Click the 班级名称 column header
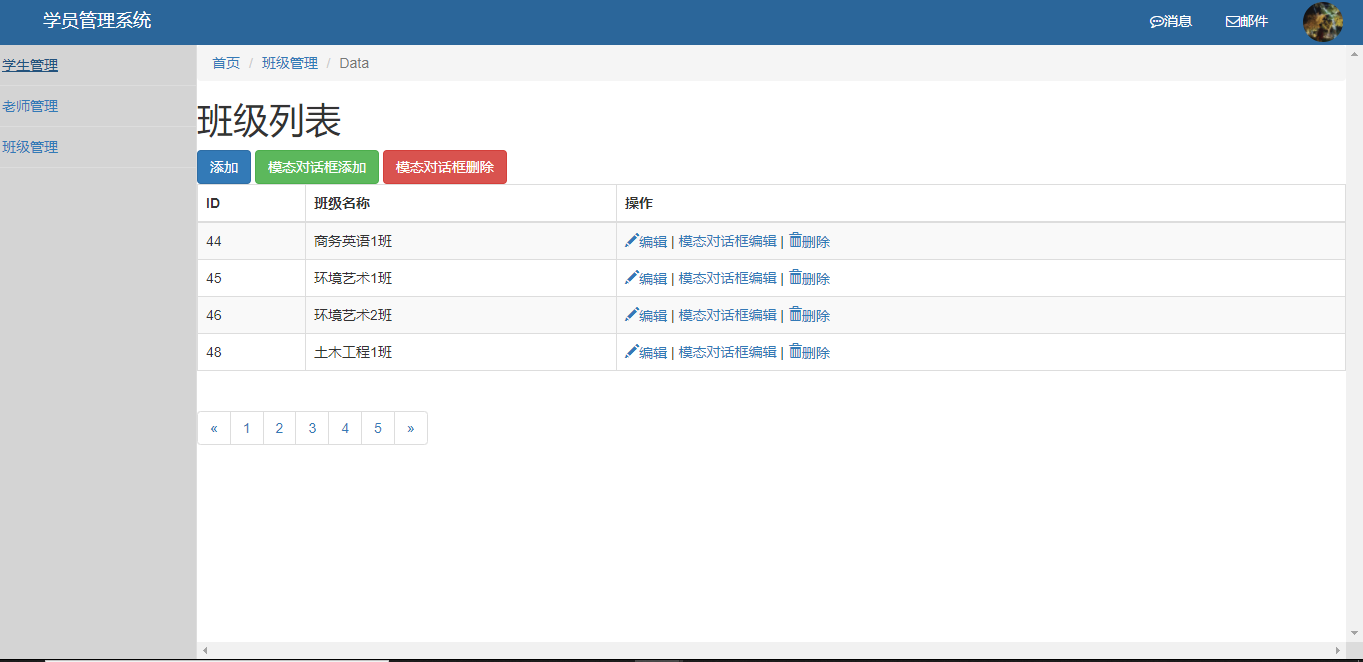This screenshot has width=1363, height=662. coord(461,203)
